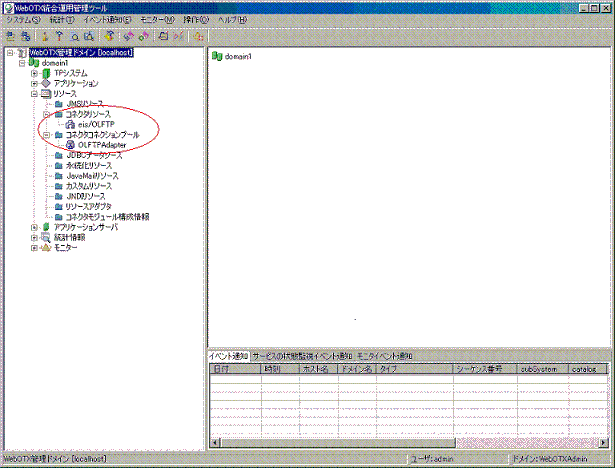Open the モニター menu
This screenshot has width=615, height=468.
(157, 20)
